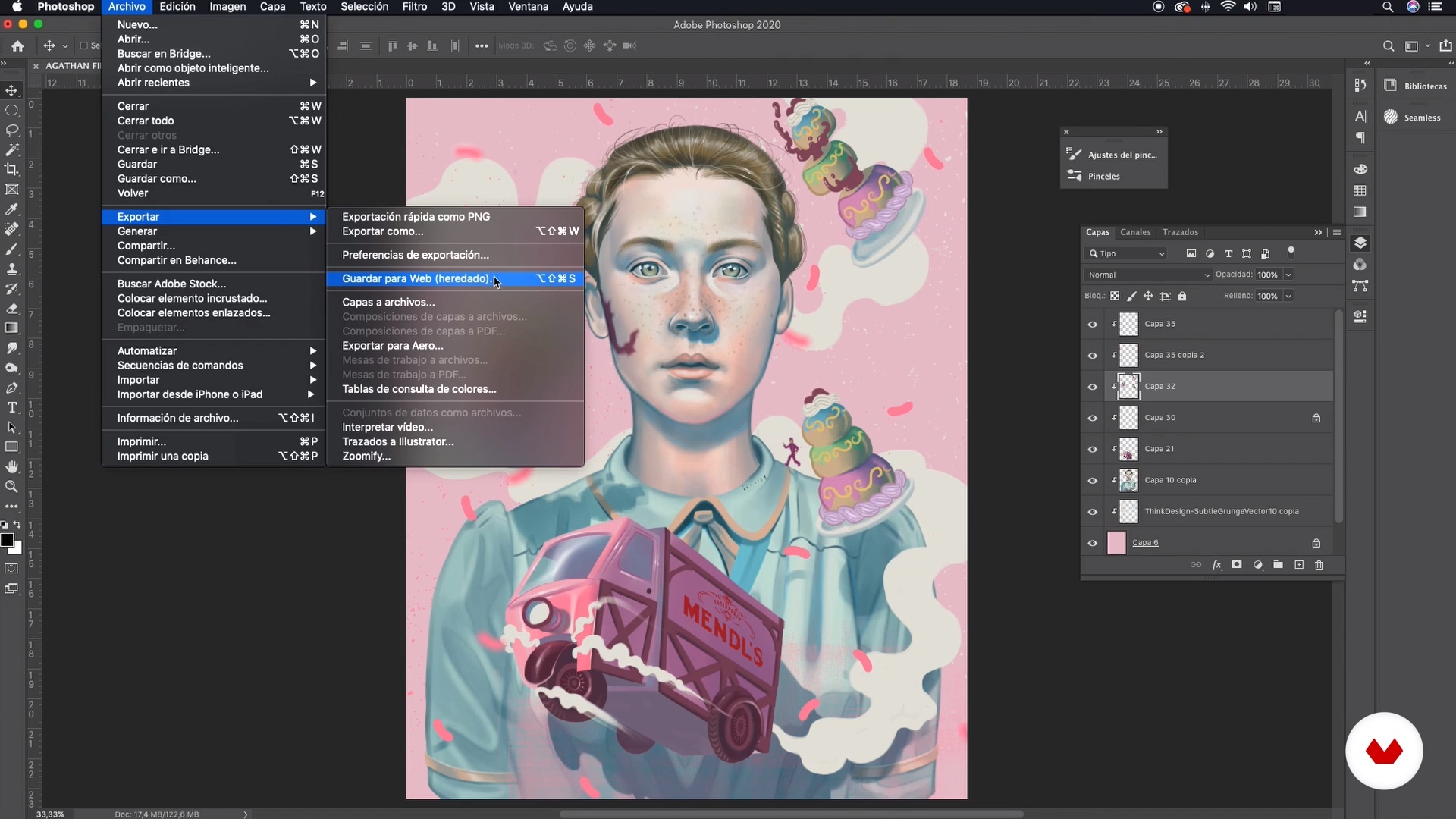Expand the Automatizar submenu
Image resolution: width=1456 pixels, height=819 pixels.
pyautogui.click(x=214, y=350)
